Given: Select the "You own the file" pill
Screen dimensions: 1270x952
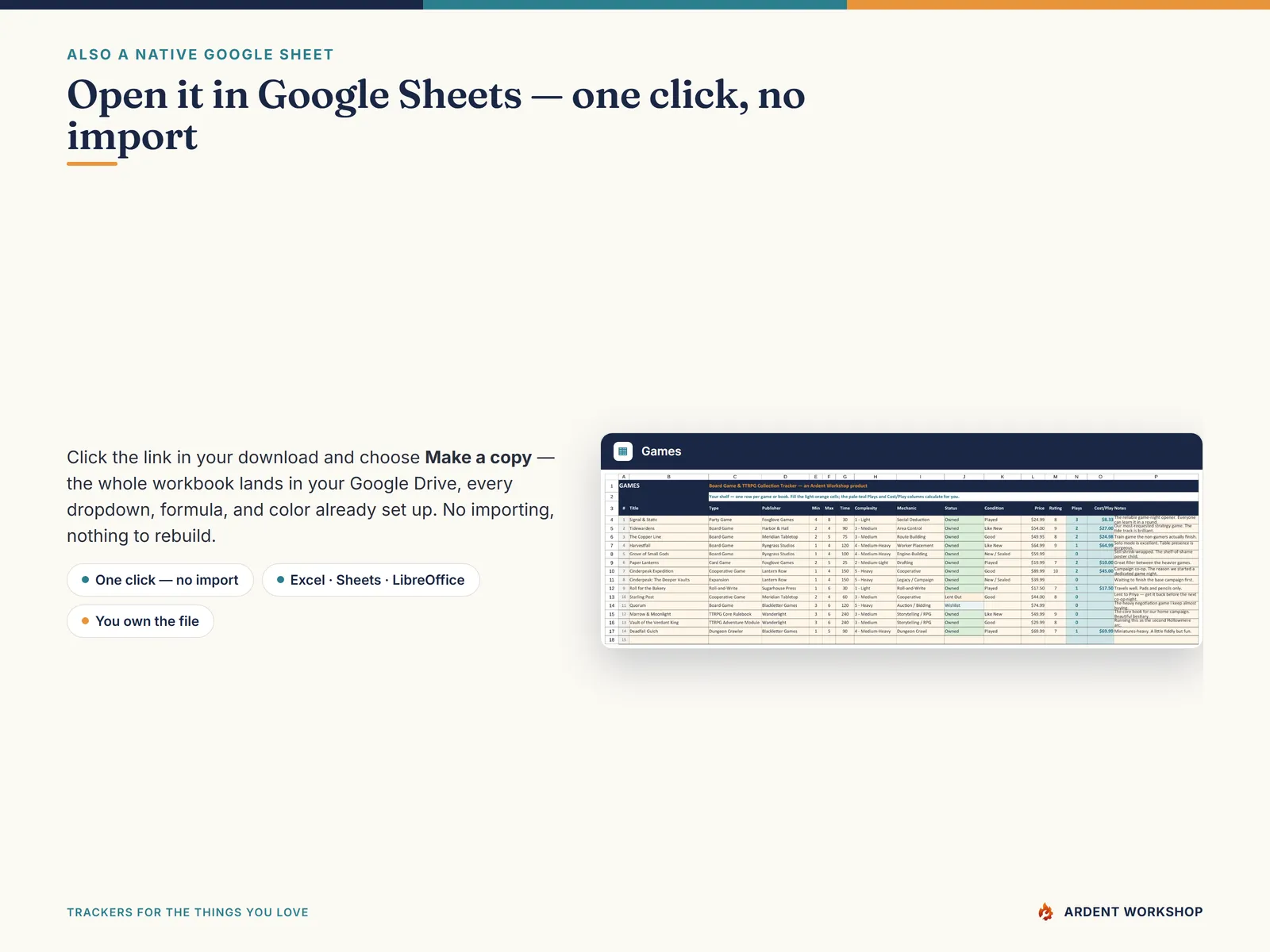Looking at the screenshot, I should (x=140, y=621).
